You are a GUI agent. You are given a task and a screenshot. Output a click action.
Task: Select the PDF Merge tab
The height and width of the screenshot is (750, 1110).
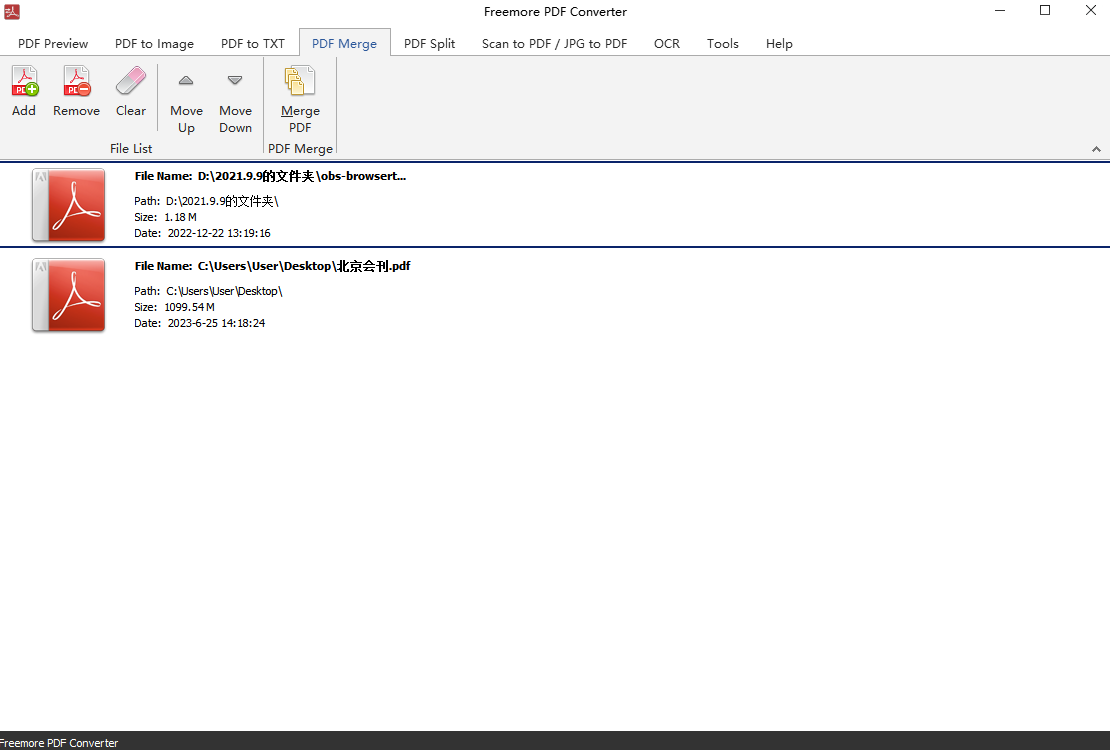tap(345, 43)
